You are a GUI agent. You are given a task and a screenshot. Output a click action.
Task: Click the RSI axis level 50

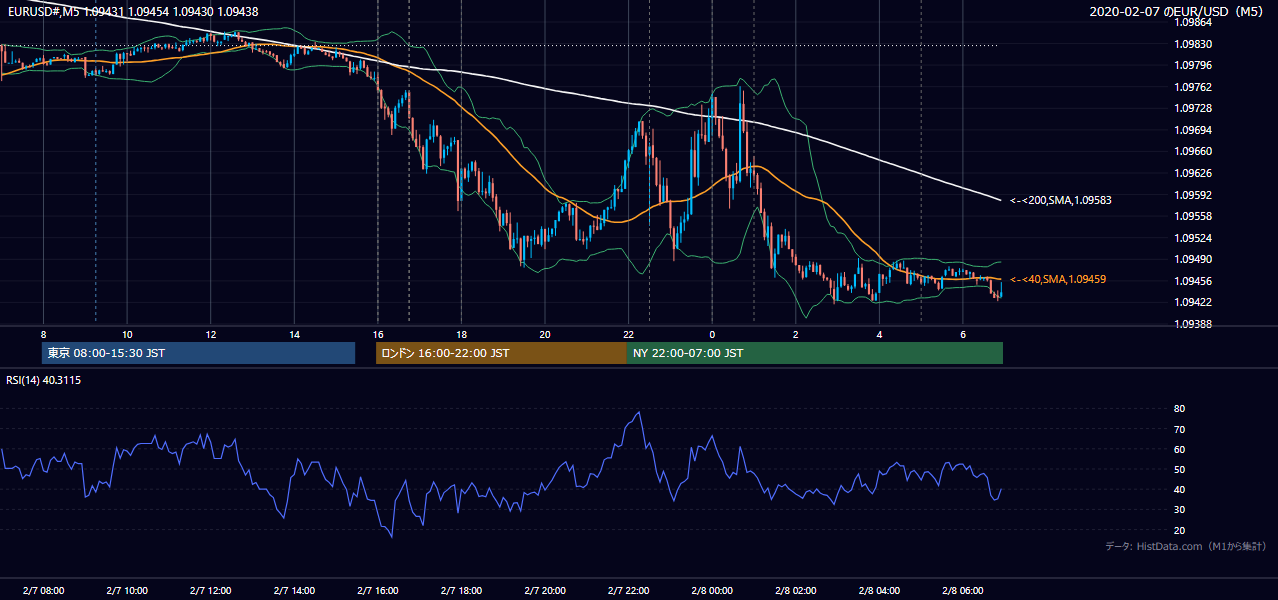(1179, 469)
